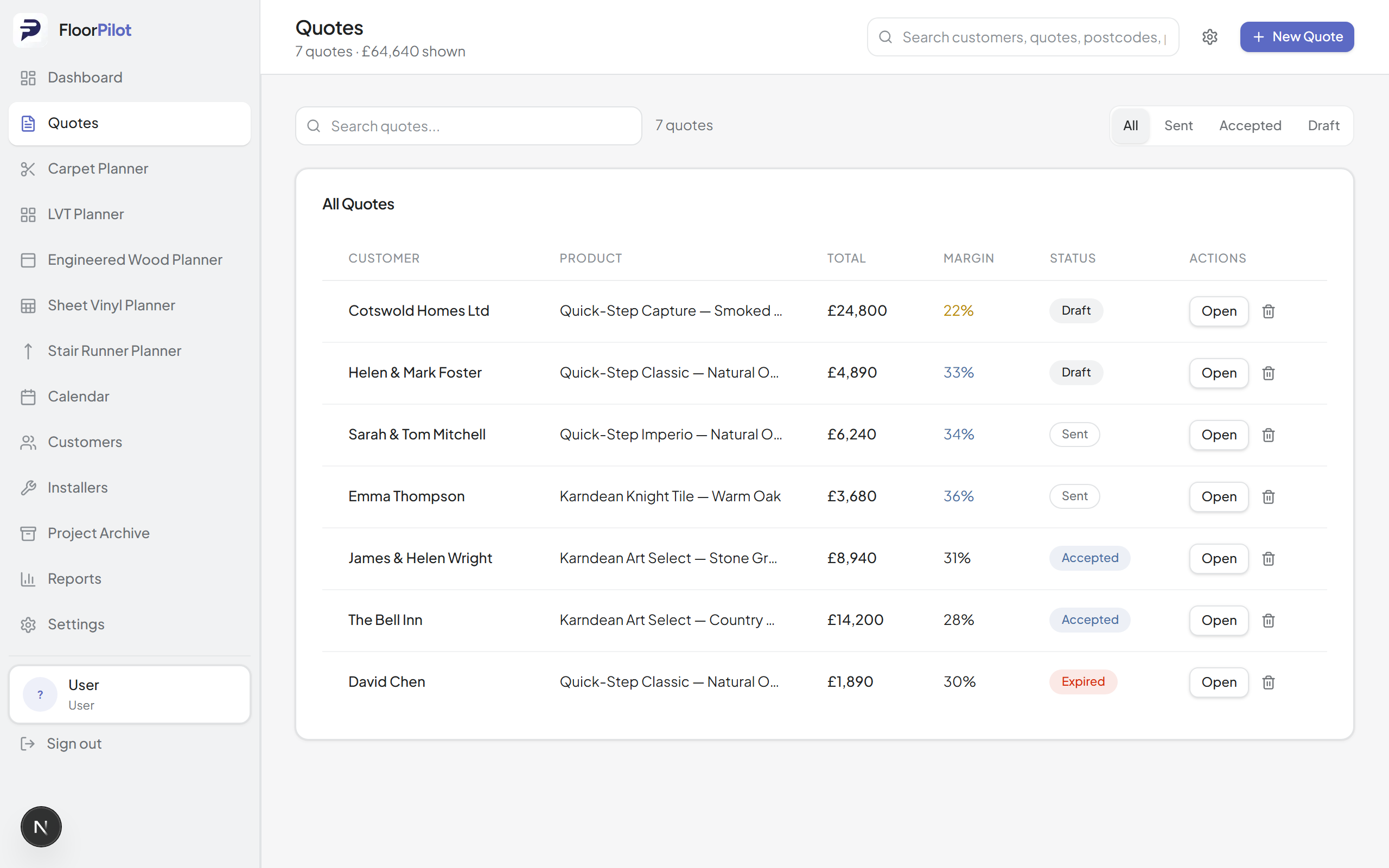Click the LVT Planner grid icon
The height and width of the screenshot is (868, 1389).
[x=28, y=214]
